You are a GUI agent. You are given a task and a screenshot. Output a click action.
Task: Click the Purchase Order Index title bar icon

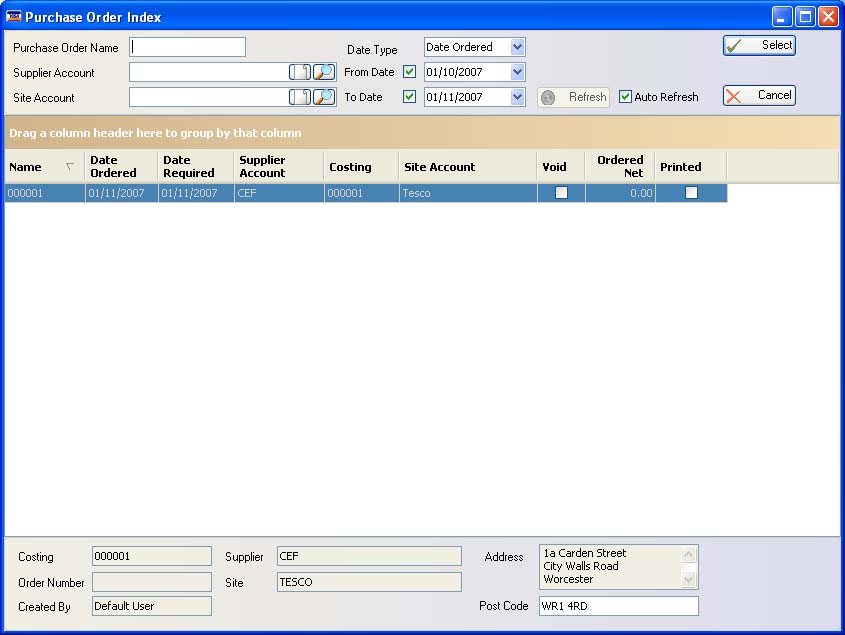pyautogui.click(x=15, y=16)
